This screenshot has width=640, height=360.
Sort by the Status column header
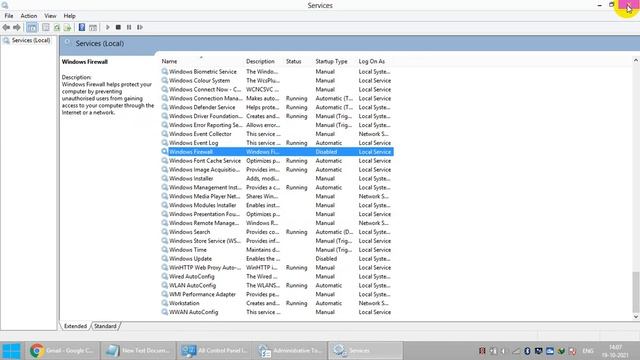293,61
